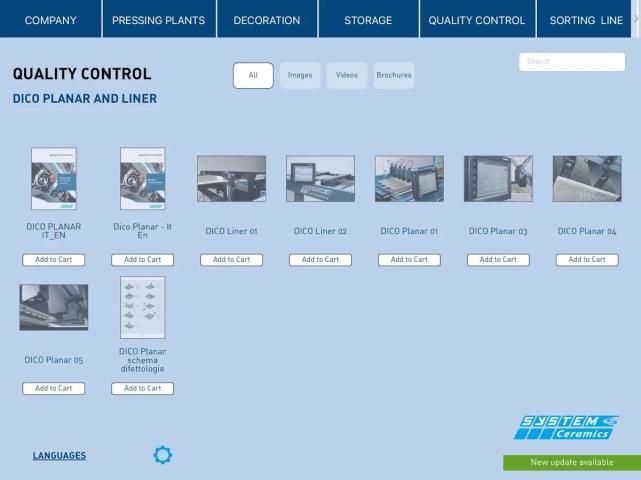
Task: Filter content by Videos
Action: point(346,75)
